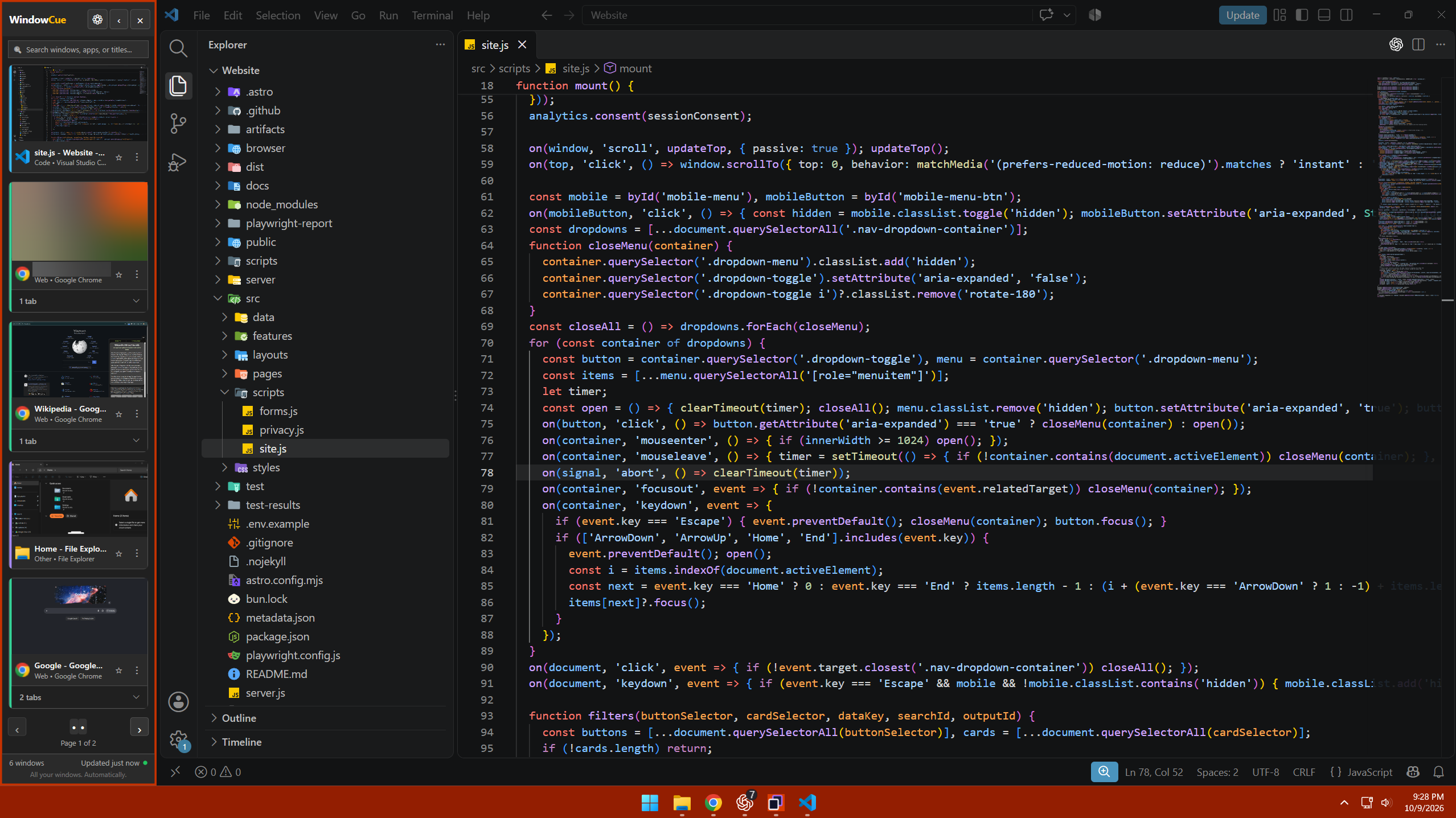Open the Source Control view
1456x818 pixels.
click(x=178, y=124)
